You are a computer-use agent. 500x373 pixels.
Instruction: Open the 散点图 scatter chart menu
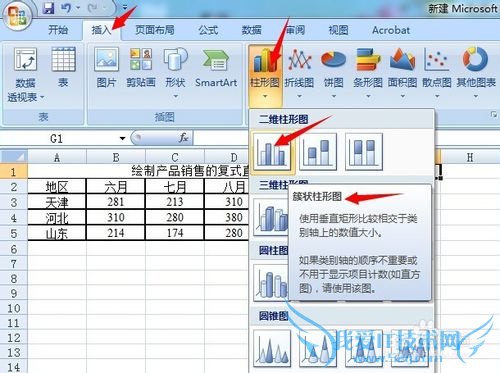pos(437,73)
